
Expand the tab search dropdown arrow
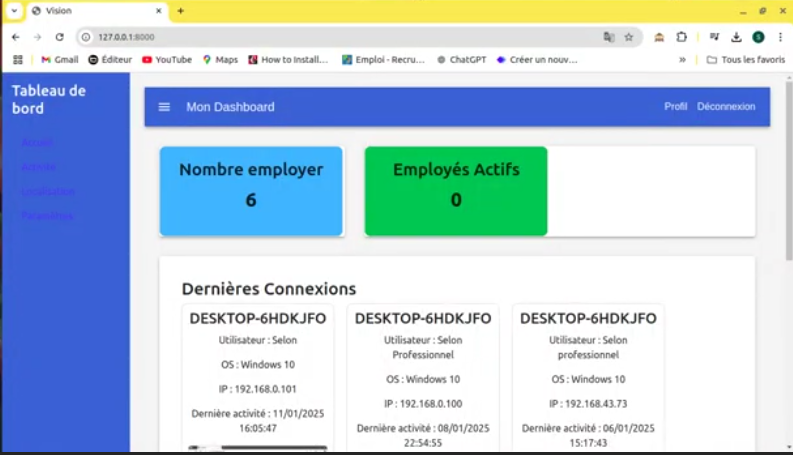point(14,11)
